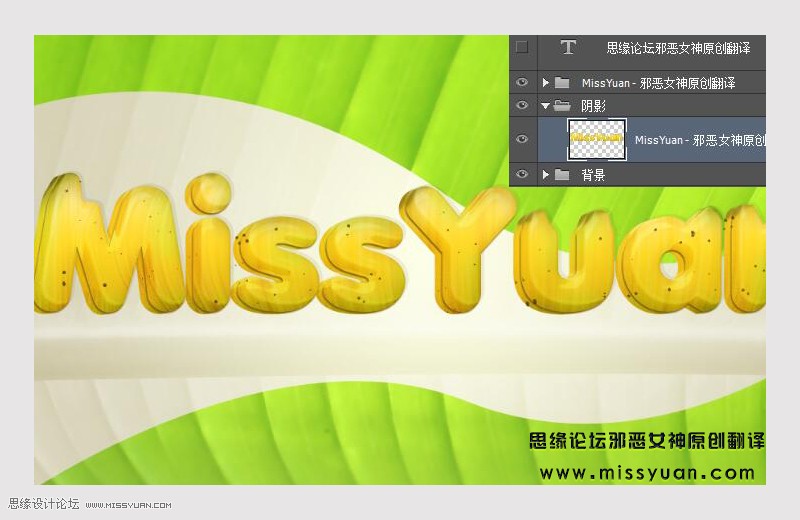This screenshot has width=800, height=520.
Task: Toggle visibility of the 背景 group
Action: (522, 175)
